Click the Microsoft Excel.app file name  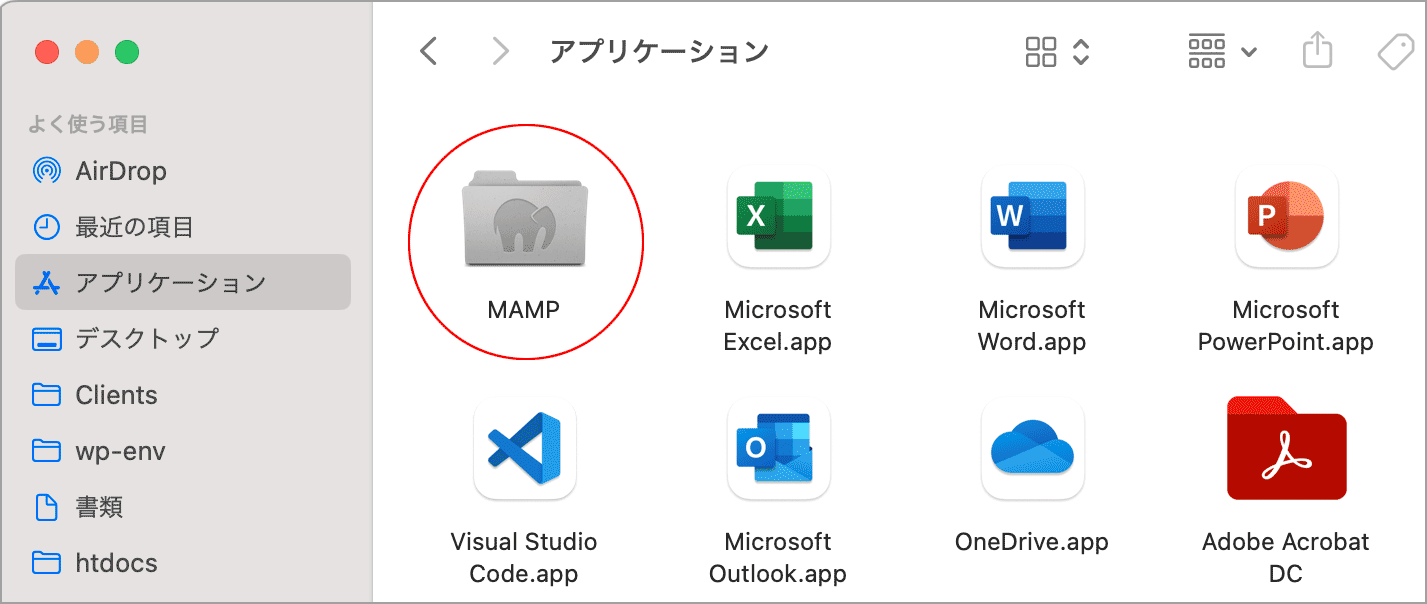coord(778,326)
